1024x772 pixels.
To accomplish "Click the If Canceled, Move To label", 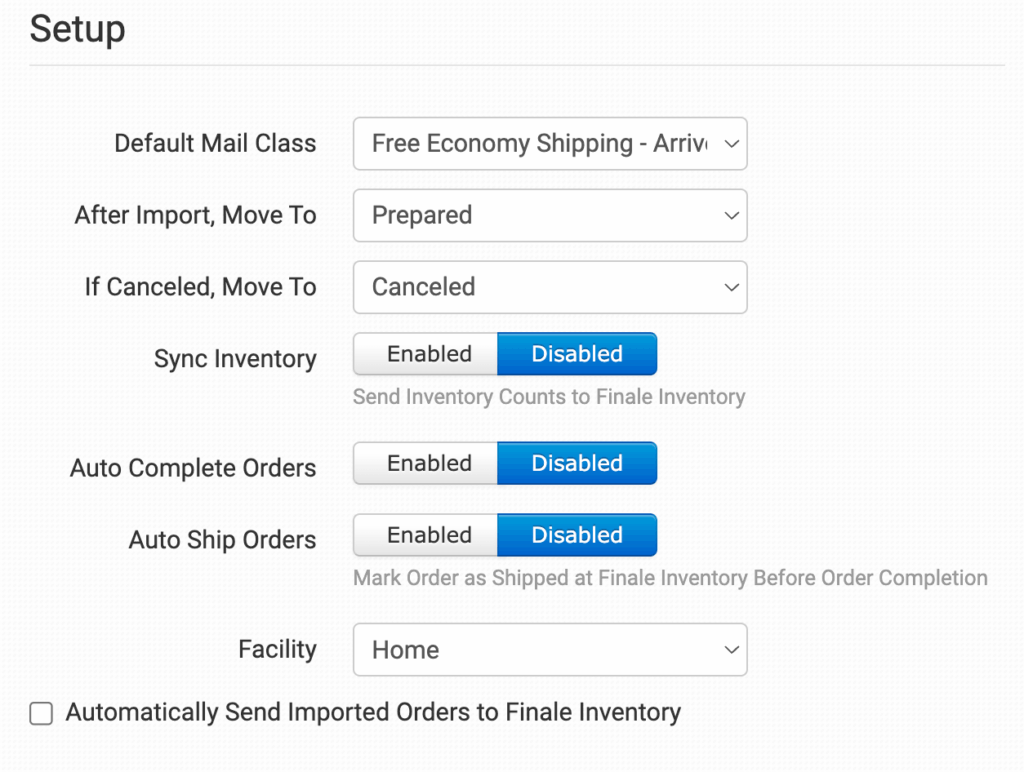I will click(200, 287).
